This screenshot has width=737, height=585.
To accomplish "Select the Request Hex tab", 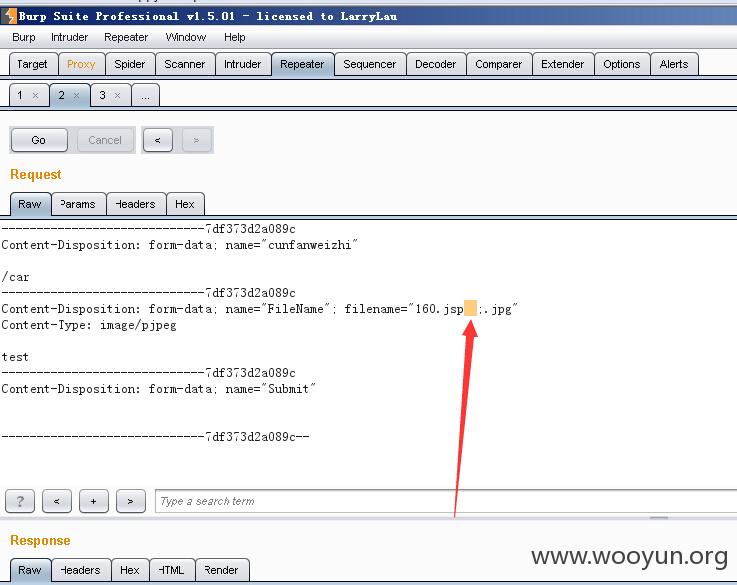I will (x=185, y=204).
